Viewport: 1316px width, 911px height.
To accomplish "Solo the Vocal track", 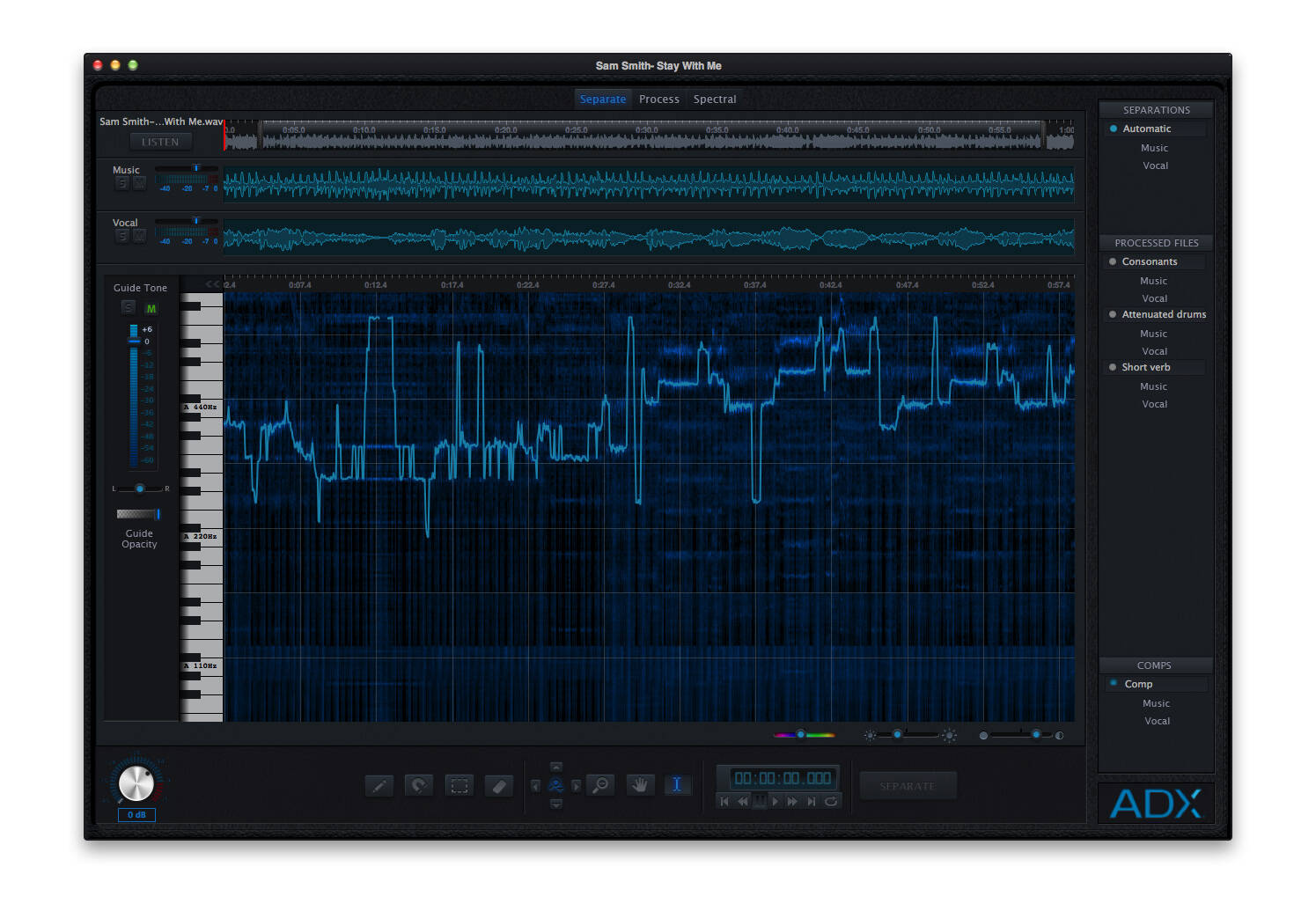I will click(122, 236).
